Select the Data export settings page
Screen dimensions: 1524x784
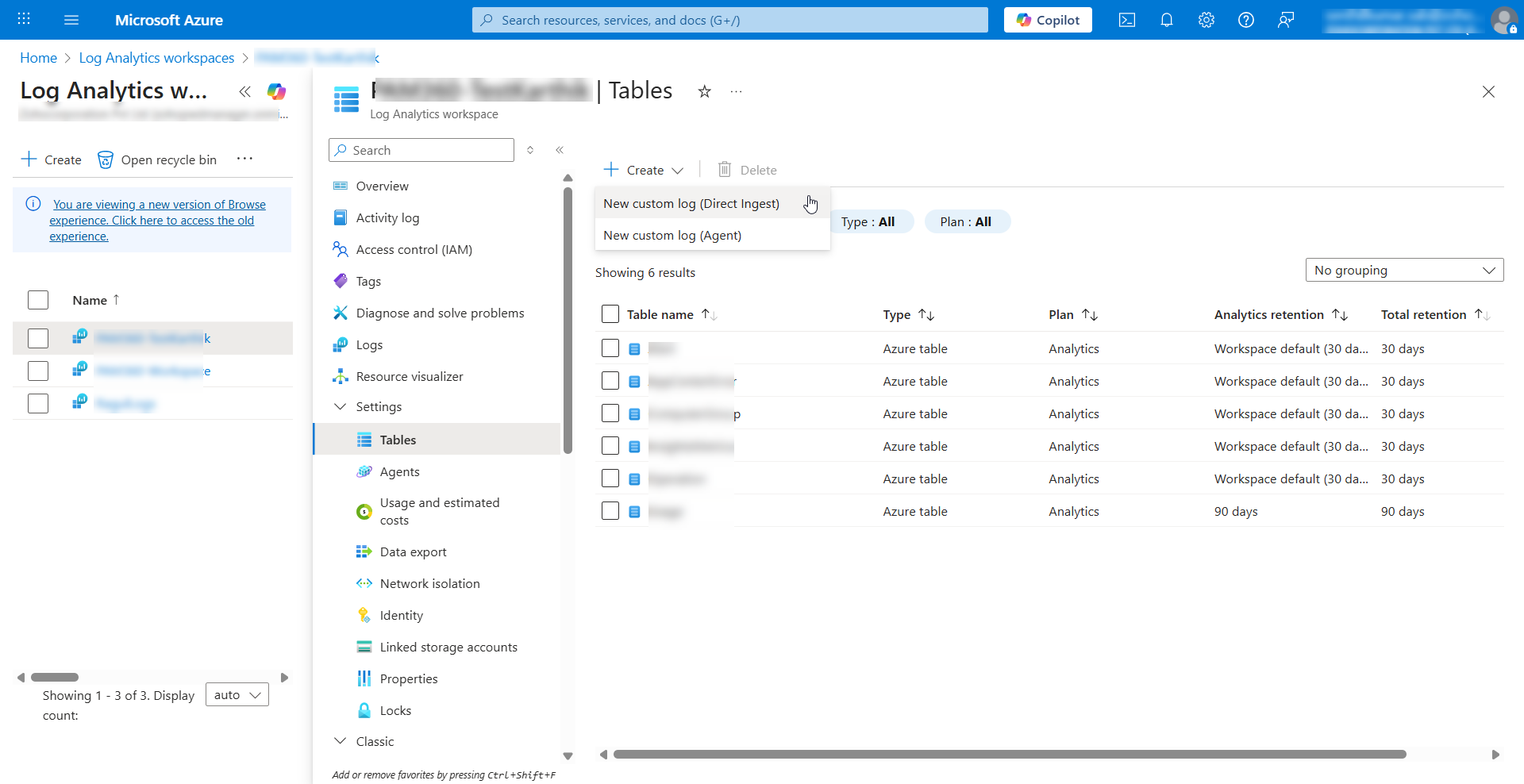click(412, 551)
